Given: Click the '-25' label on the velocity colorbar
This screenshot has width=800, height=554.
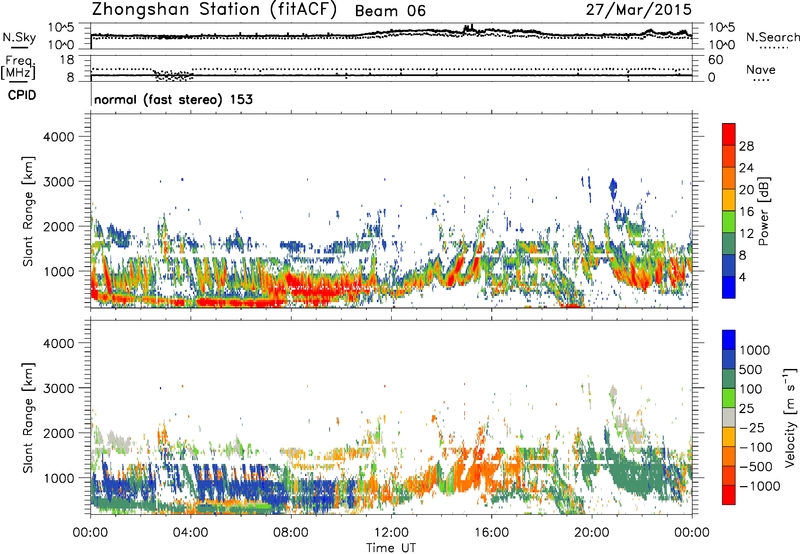Looking at the screenshot, I should point(752,427).
